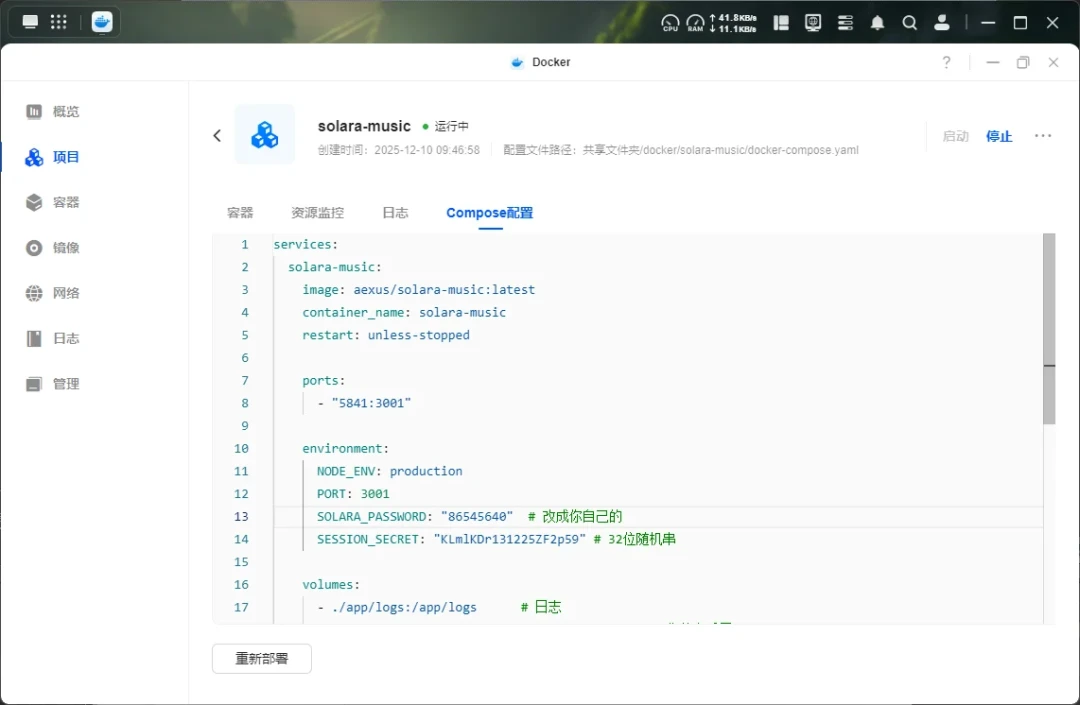Select the Compose配置 tab

[x=490, y=213]
